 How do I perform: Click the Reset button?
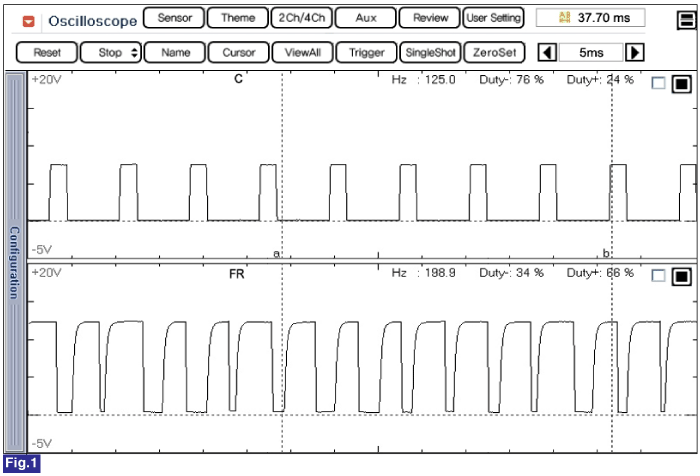47,53
